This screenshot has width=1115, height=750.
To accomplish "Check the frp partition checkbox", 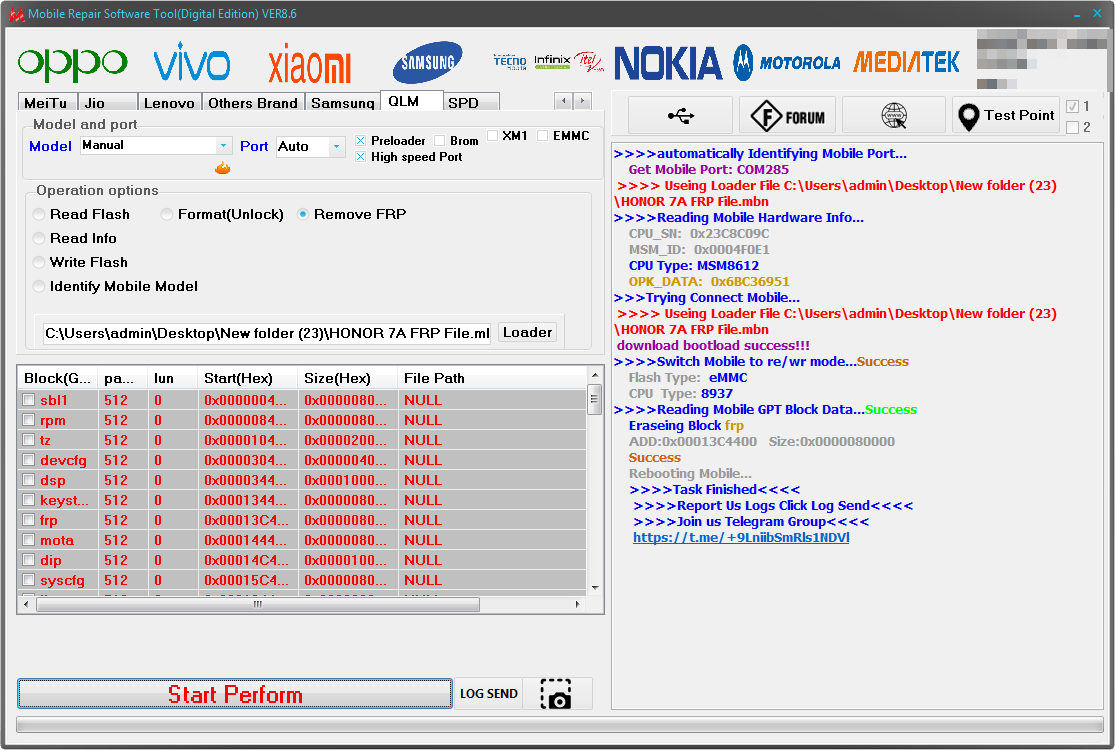I will pyautogui.click(x=28, y=520).
